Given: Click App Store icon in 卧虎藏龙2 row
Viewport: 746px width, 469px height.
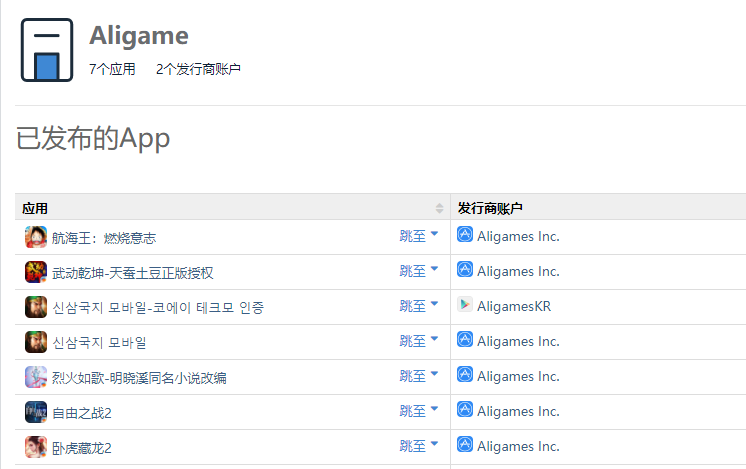Looking at the screenshot, I should point(465,444).
